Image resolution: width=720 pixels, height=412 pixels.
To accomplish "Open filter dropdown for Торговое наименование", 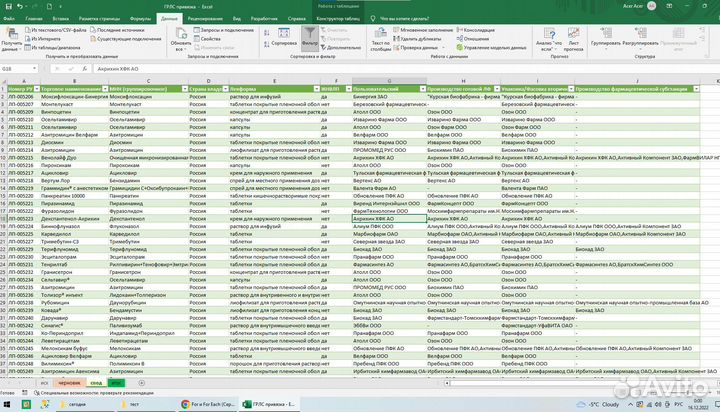I will coord(105,89).
